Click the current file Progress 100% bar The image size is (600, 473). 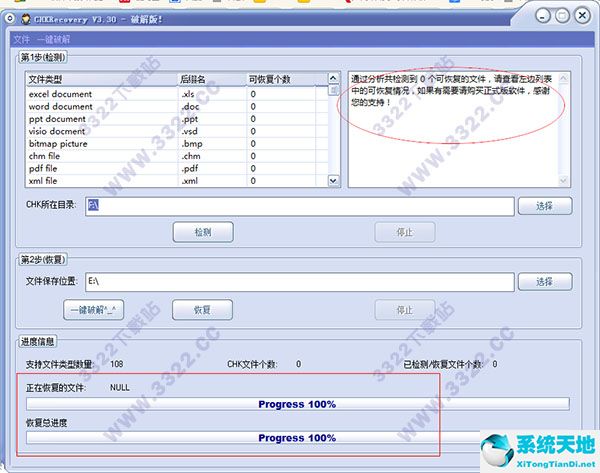click(298, 404)
